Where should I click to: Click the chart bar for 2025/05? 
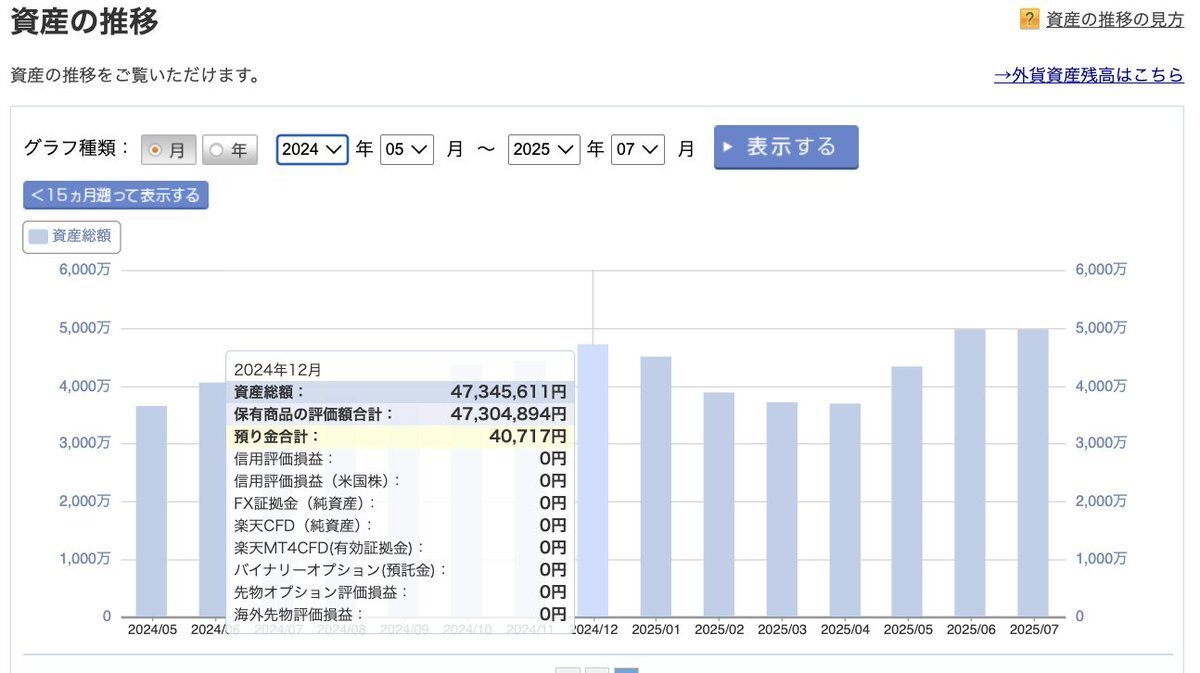(x=908, y=492)
